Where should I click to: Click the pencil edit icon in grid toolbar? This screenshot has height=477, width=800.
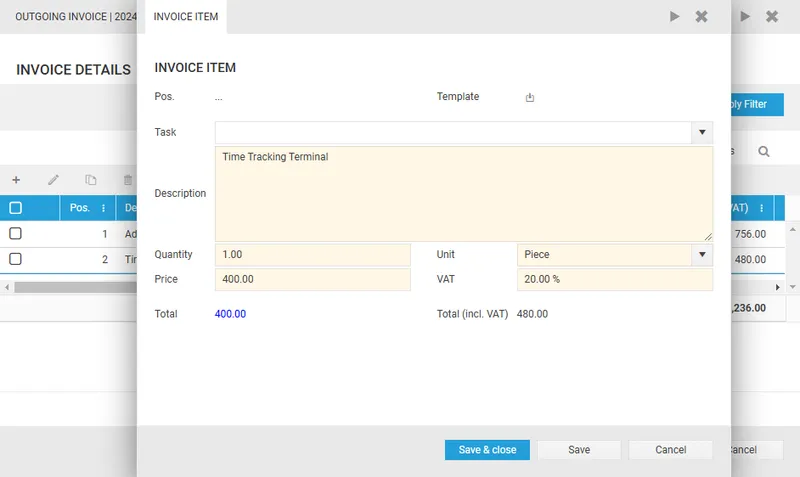(54, 180)
